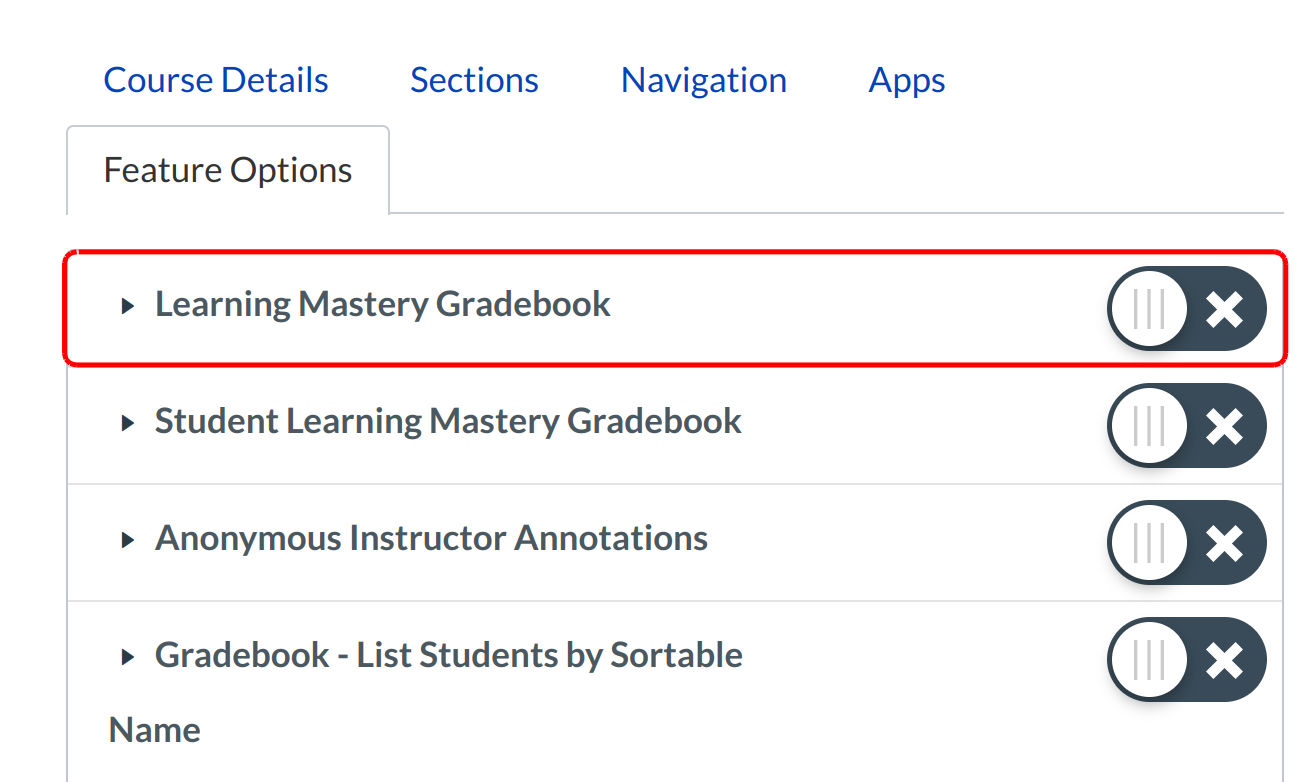Expand Gradebook - List Students by Sortable arrow
Viewport: 1306px width, 782px height.
point(127,657)
